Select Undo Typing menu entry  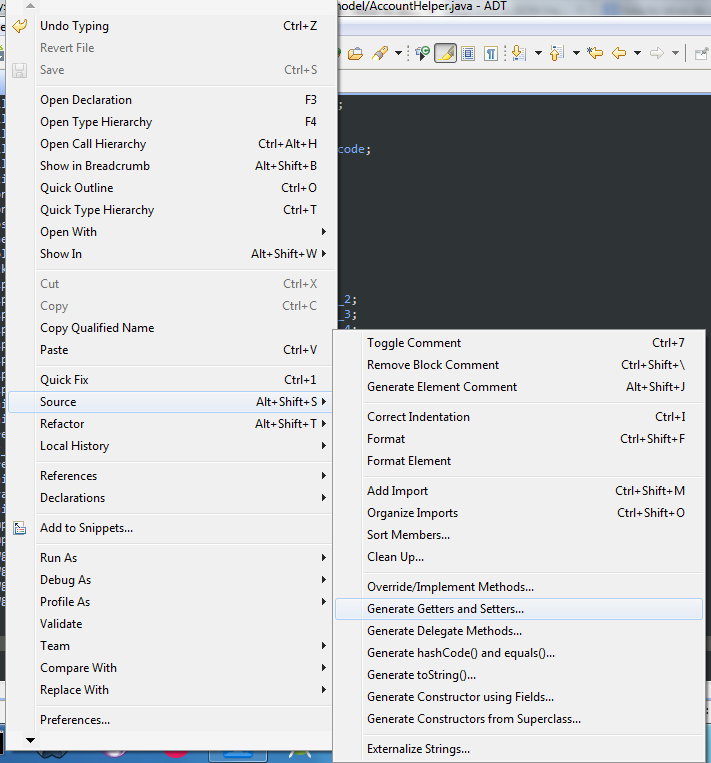pos(172,26)
